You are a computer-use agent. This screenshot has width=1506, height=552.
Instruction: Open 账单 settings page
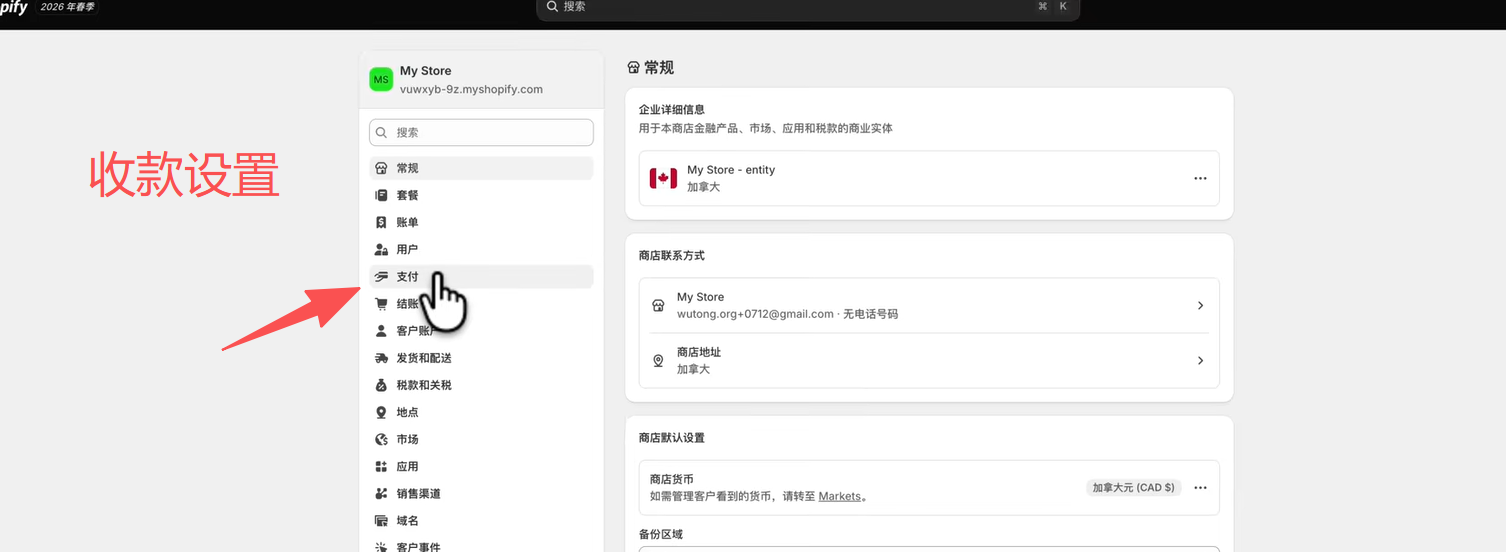coord(481,222)
